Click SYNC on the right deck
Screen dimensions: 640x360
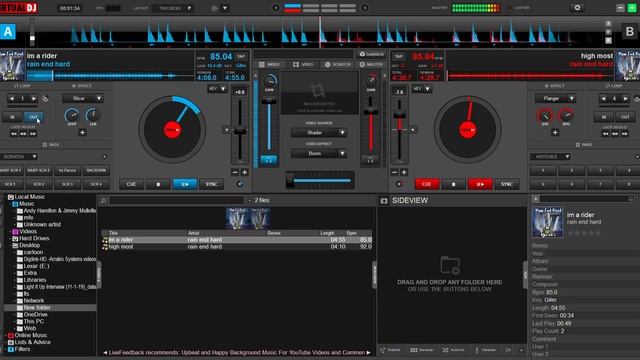click(507, 184)
